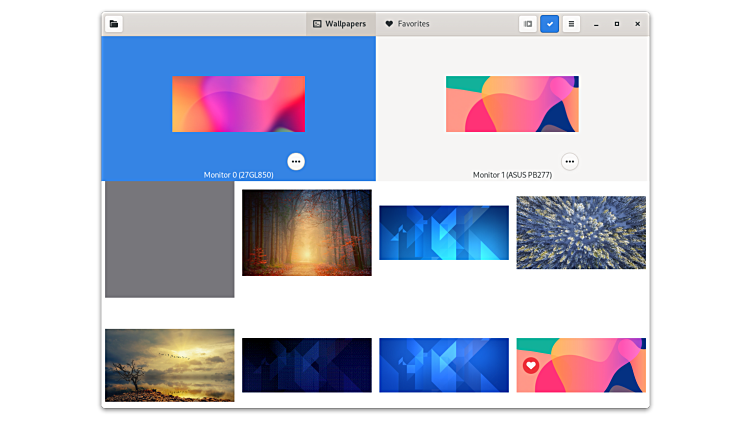
Task: Toggle the monitor panel layout button
Action: coord(528,24)
